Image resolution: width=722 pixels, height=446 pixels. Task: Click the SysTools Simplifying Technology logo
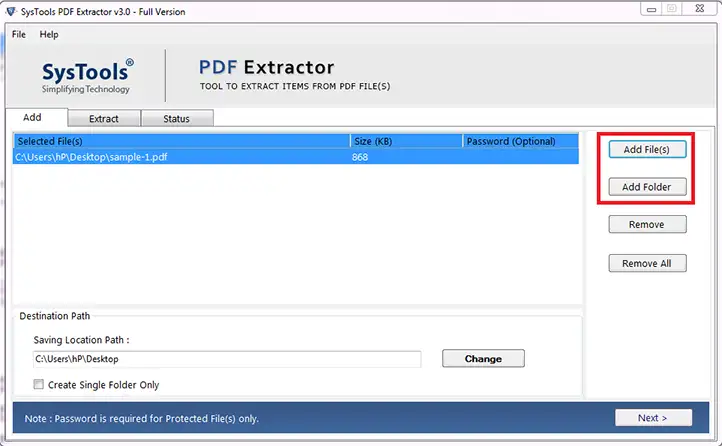click(87, 76)
